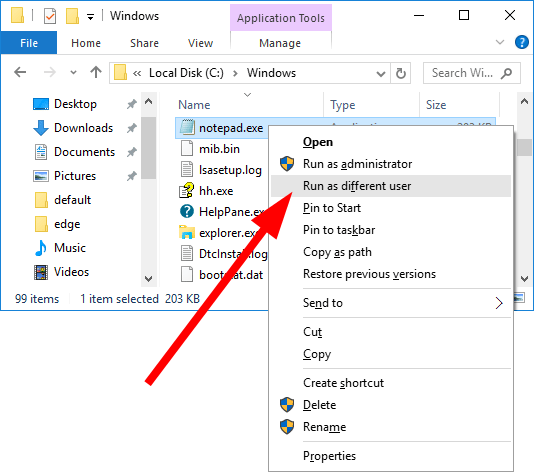Click the Windows breadcrumb in the address bar
The width and height of the screenshot is (534, 472).
(271, 73)
